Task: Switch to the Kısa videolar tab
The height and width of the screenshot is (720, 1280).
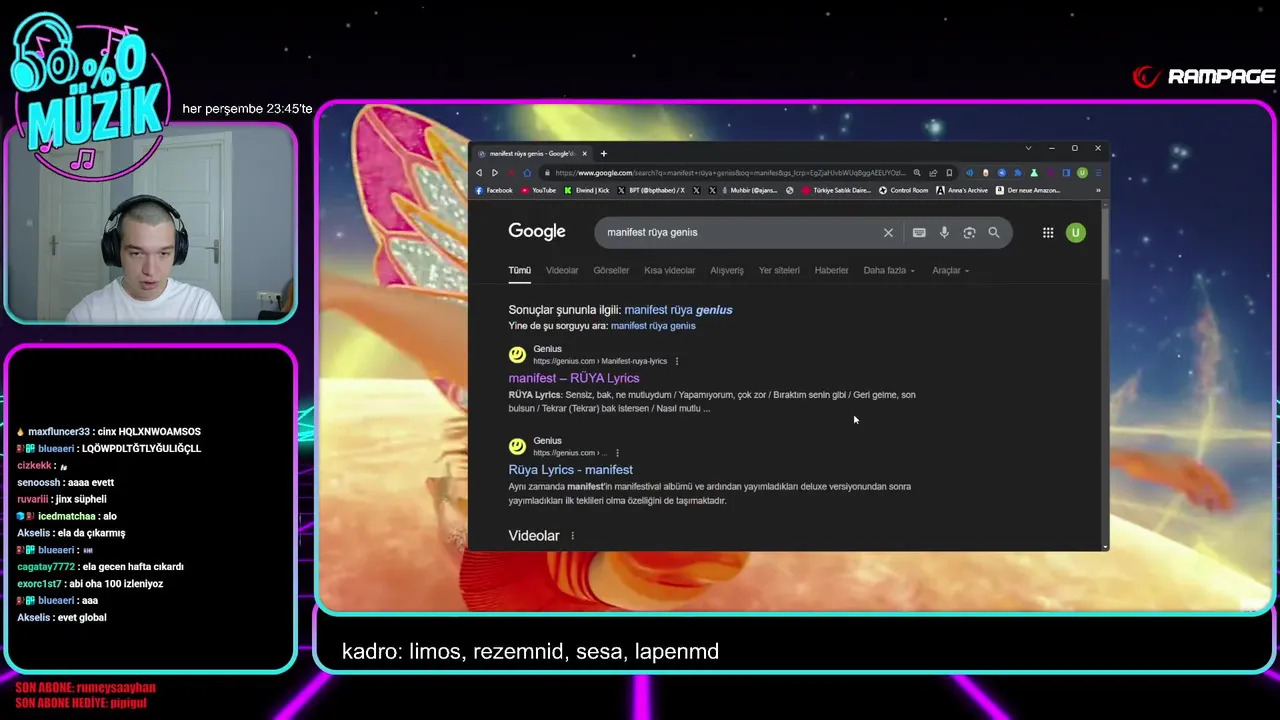Action: (670, 270)
